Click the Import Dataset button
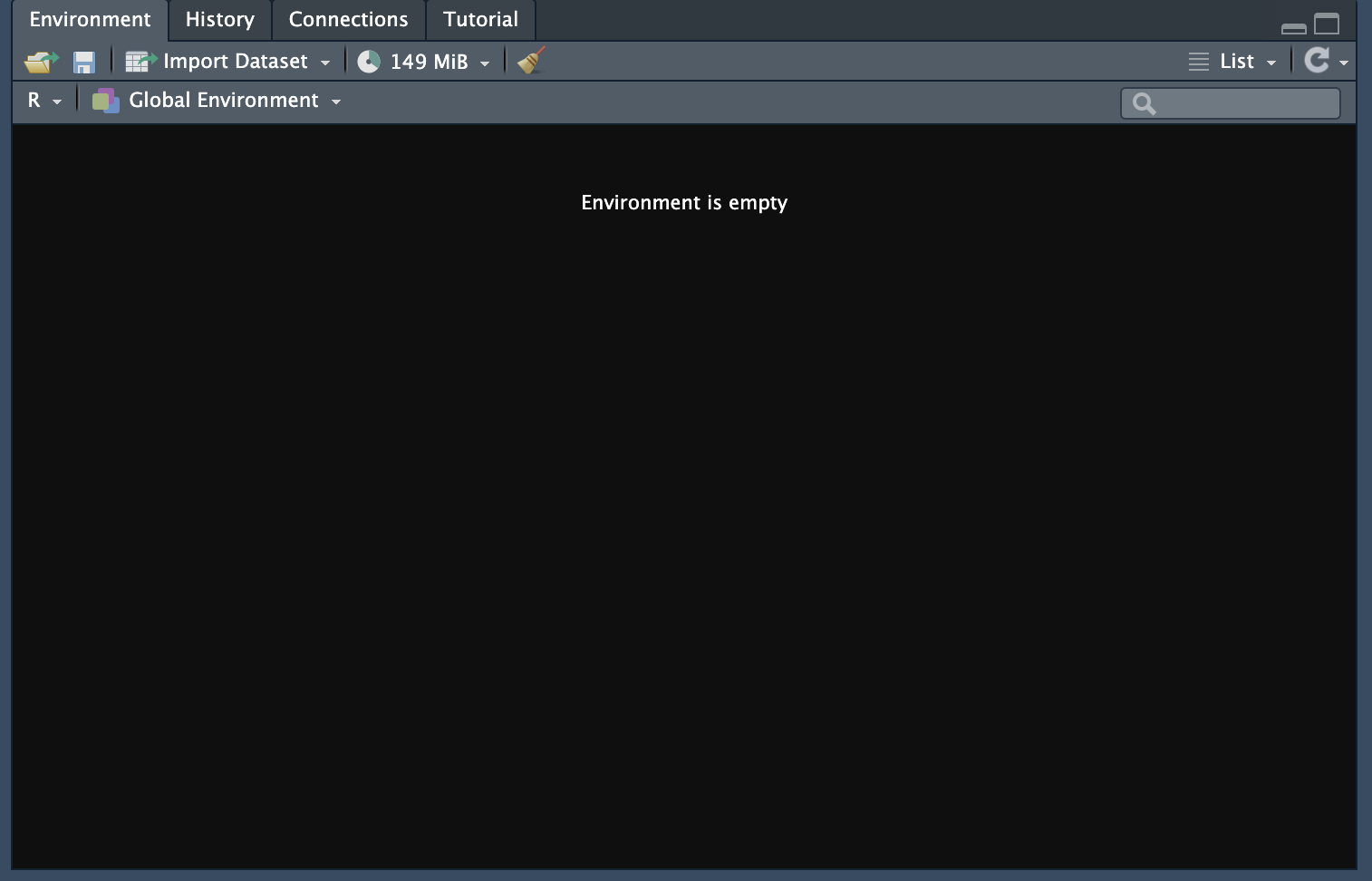 click(234, 61)
